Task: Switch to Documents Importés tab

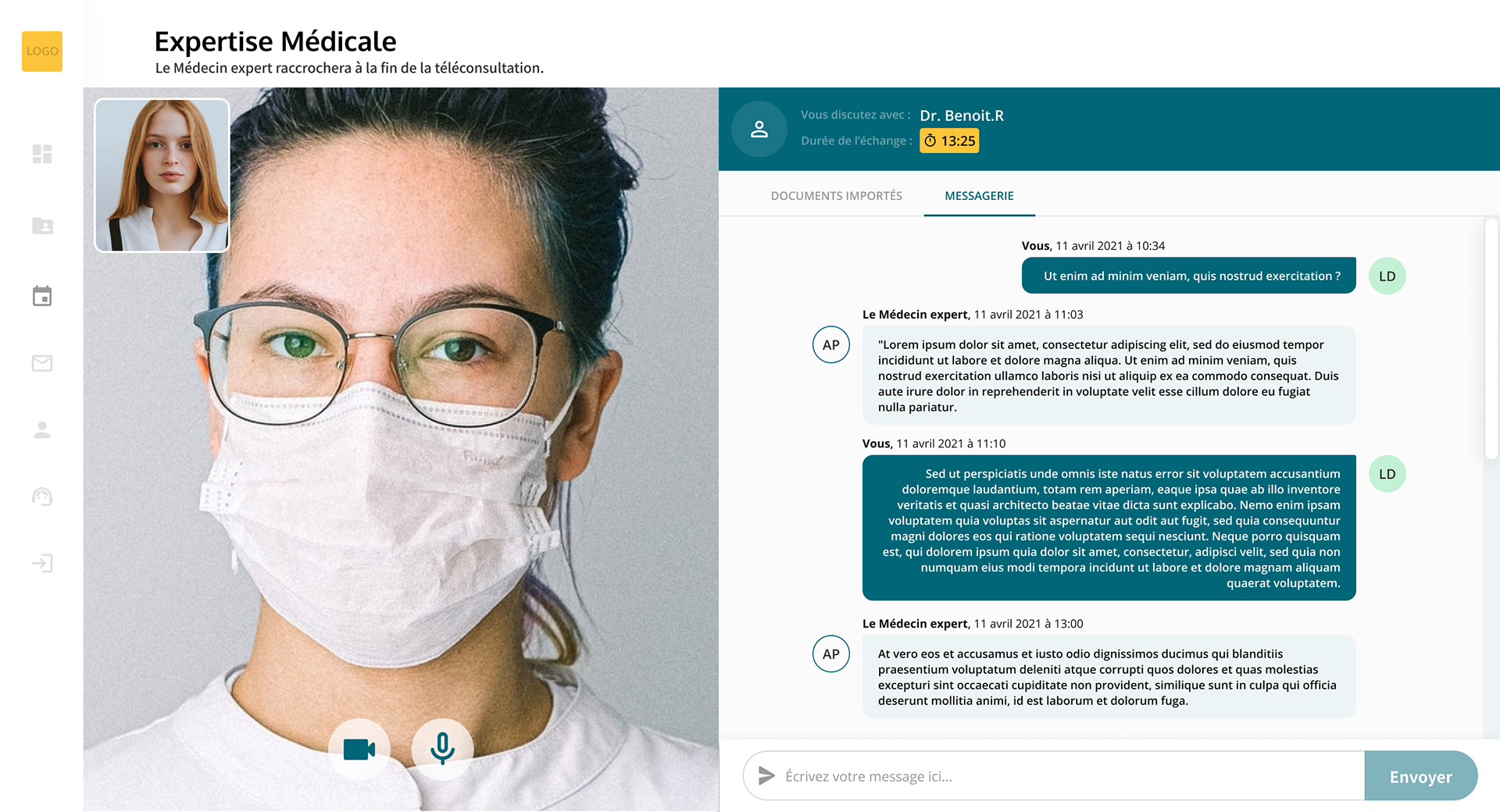Action: (x=836, y=196)
